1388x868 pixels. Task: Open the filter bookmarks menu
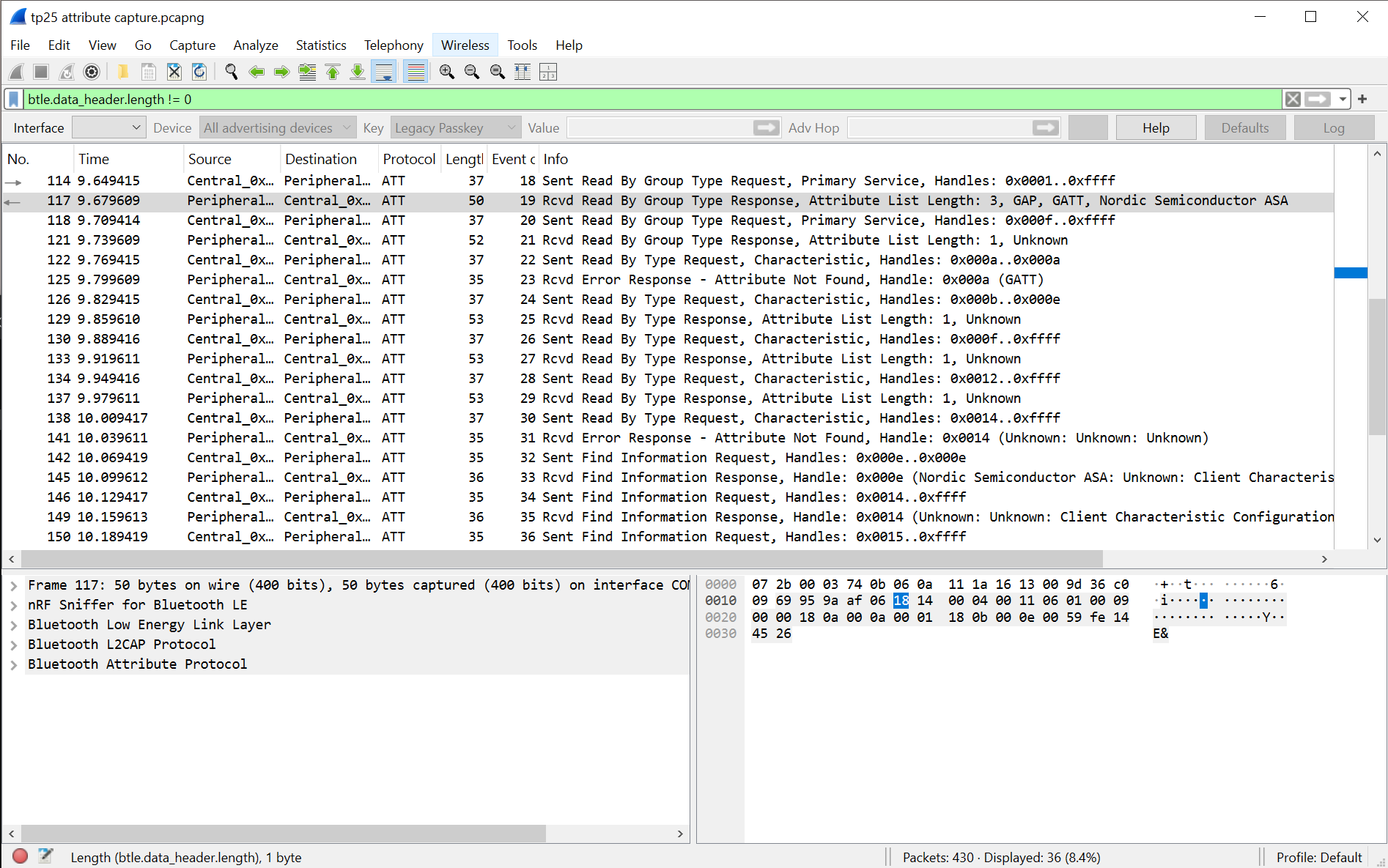point(14,99)
